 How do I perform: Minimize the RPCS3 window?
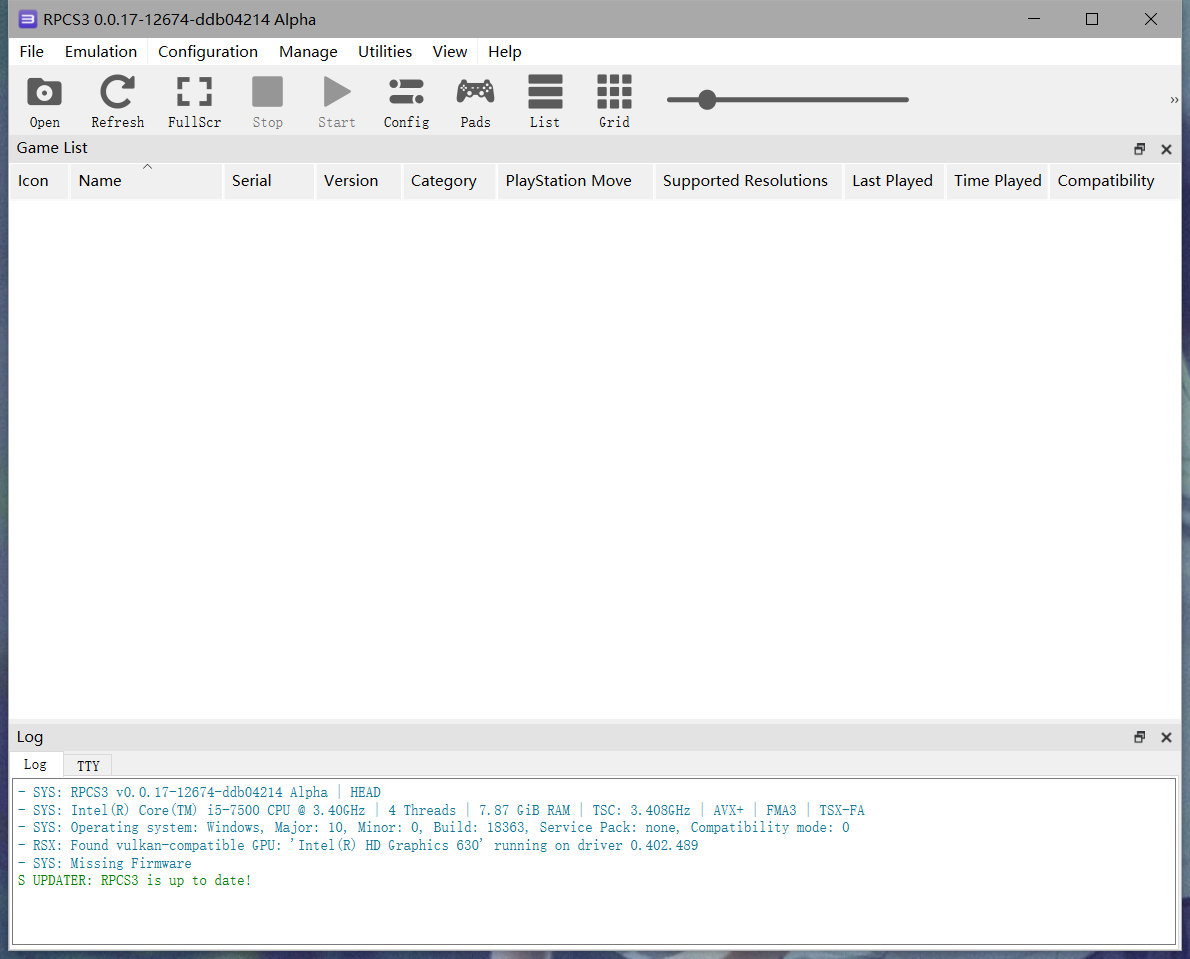click(x=1034, y=19)
